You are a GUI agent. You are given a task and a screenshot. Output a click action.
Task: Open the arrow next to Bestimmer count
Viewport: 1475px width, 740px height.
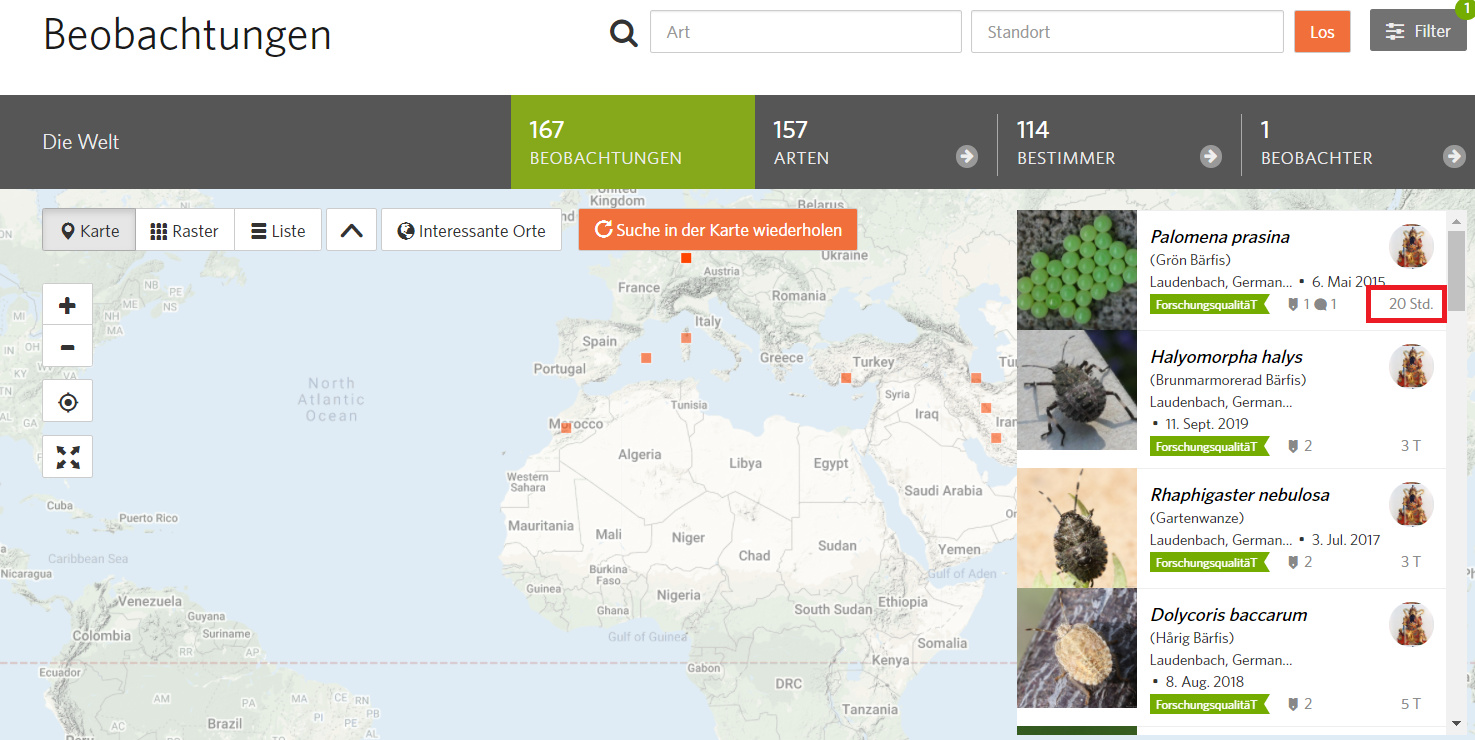(1210, 156)
